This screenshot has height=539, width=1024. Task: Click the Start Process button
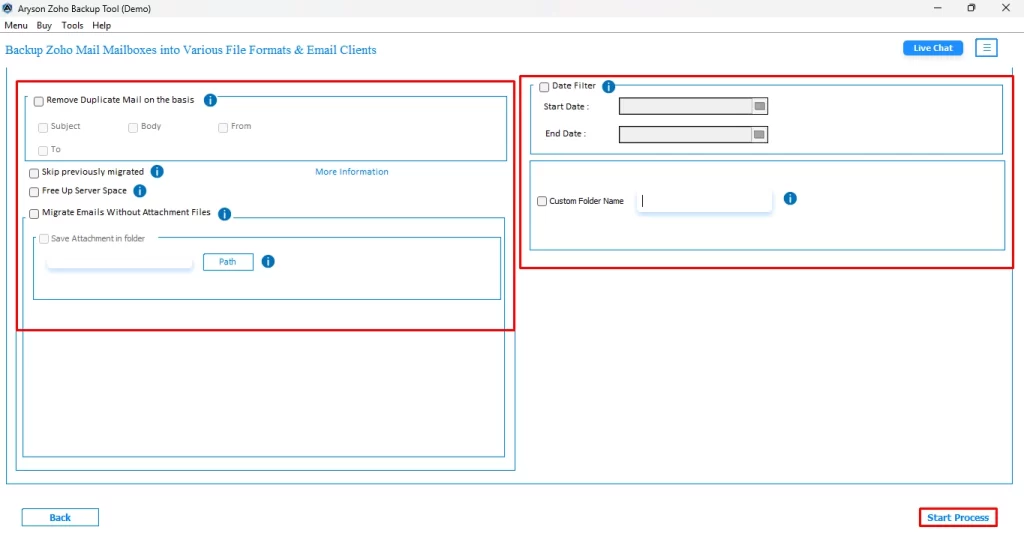click(x=958, y=517)
